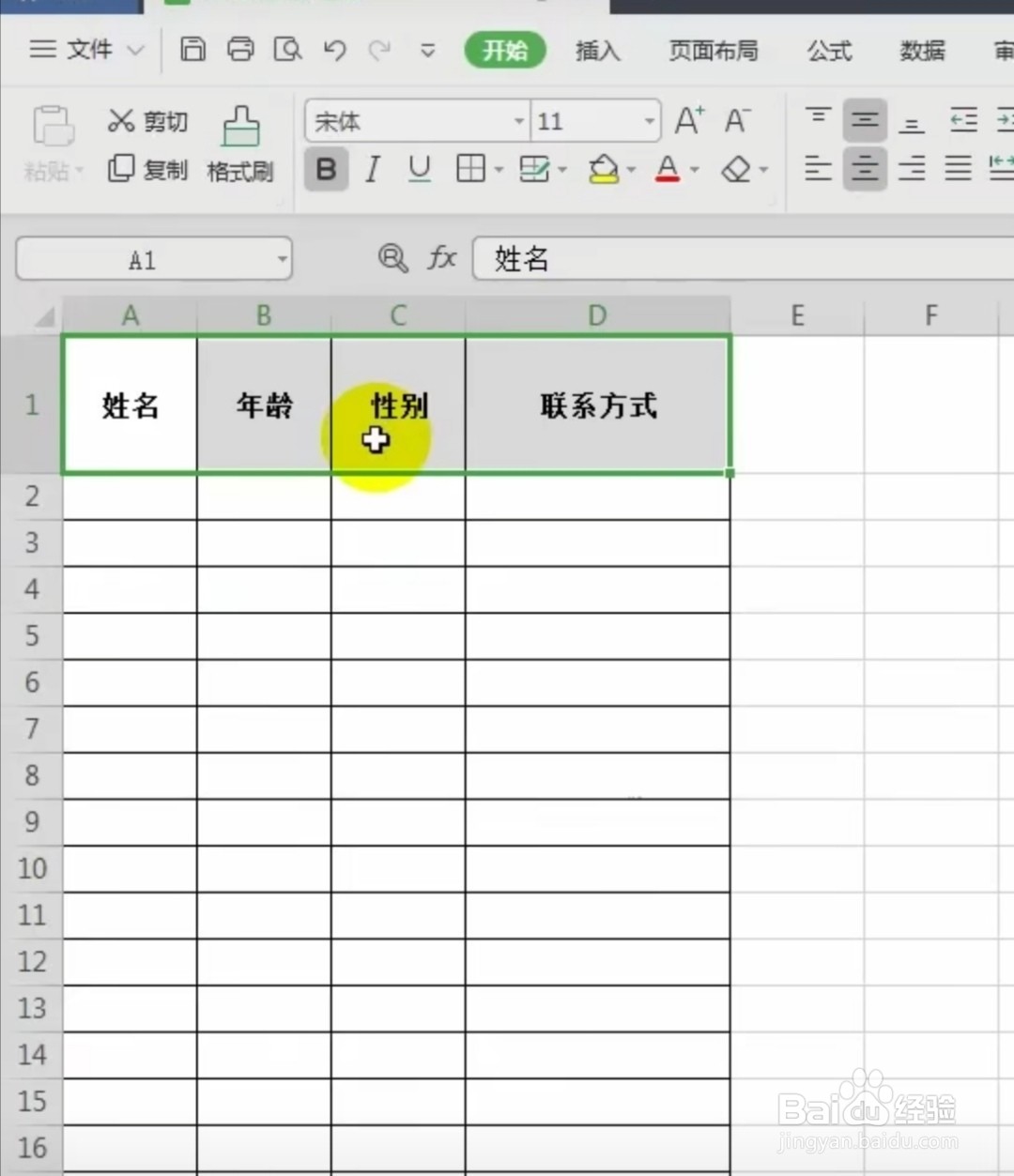The image size is (1014, 1176).
Task: Toggle italic formatting
Action: (x=372, y=169)
